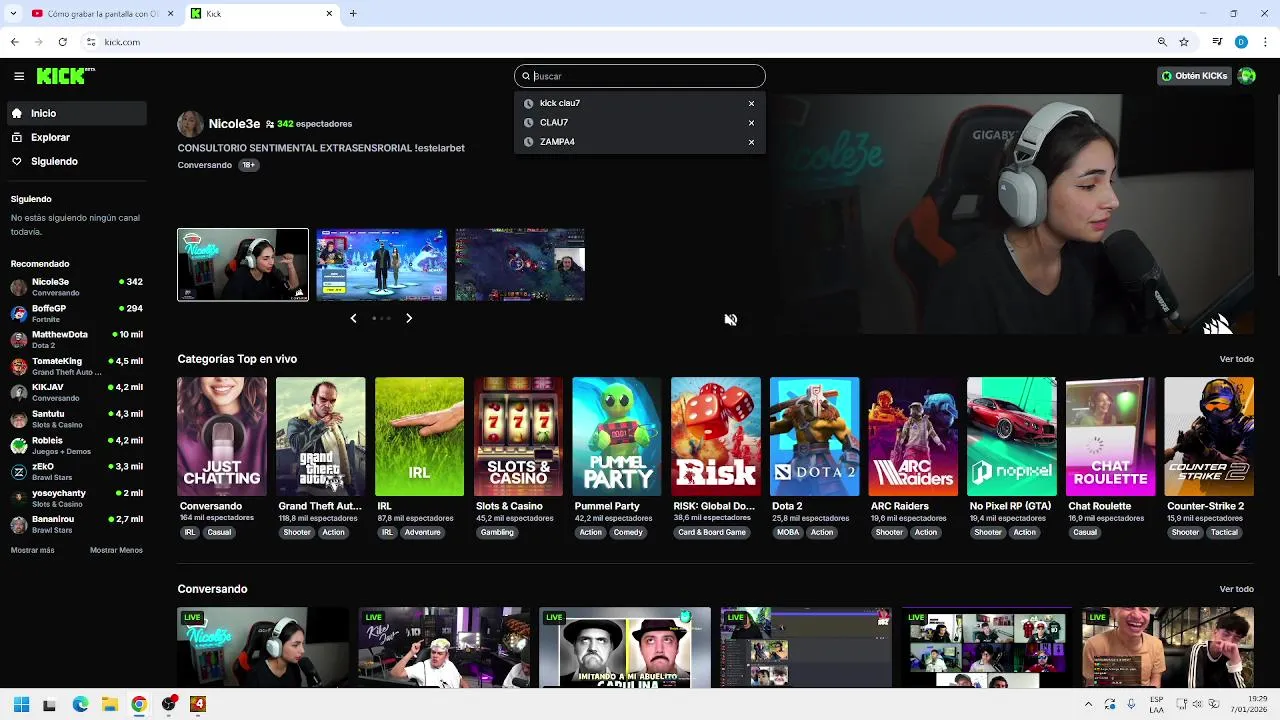Image resolution: width=1280 pixels, height=720 pixels.
Task: Open a new browser tab
Action: point(353,14)
